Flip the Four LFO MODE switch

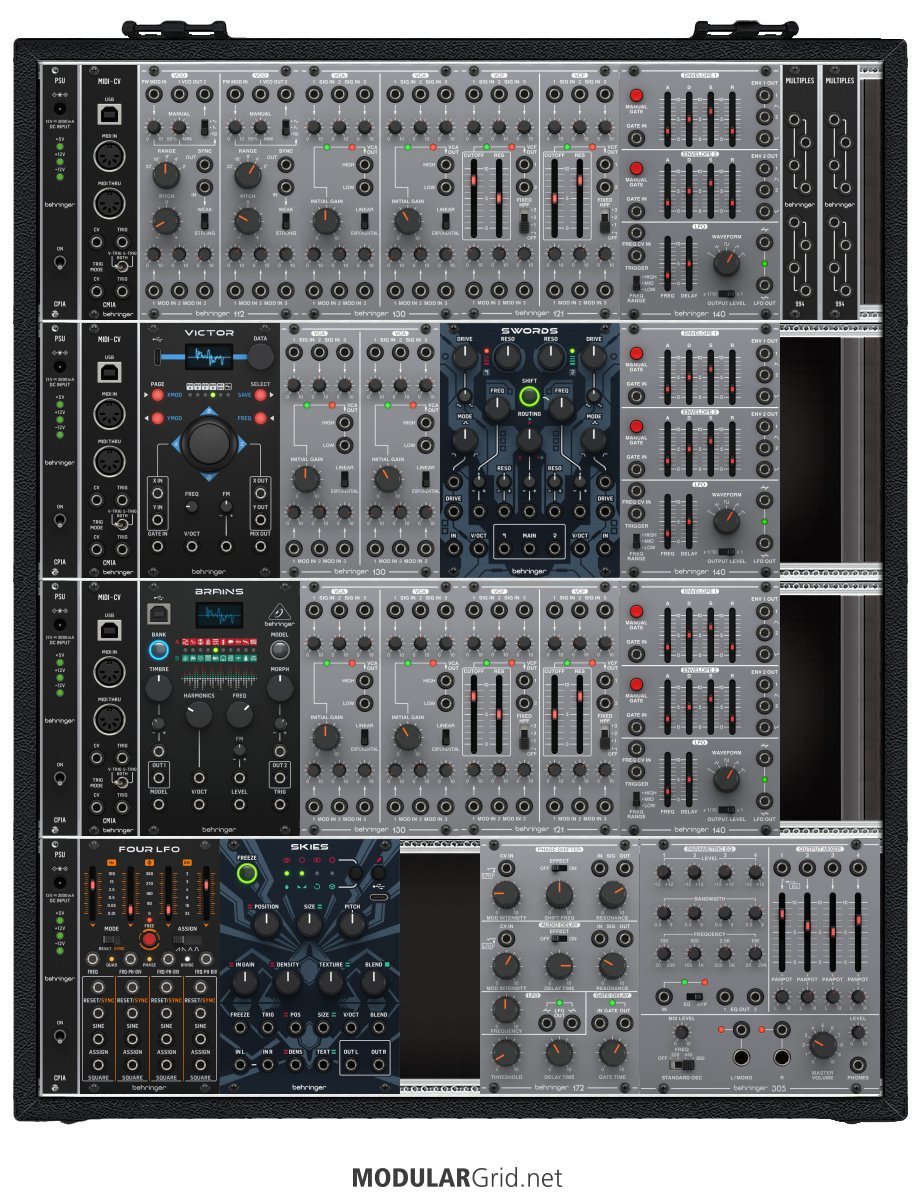tap(112, 940)
